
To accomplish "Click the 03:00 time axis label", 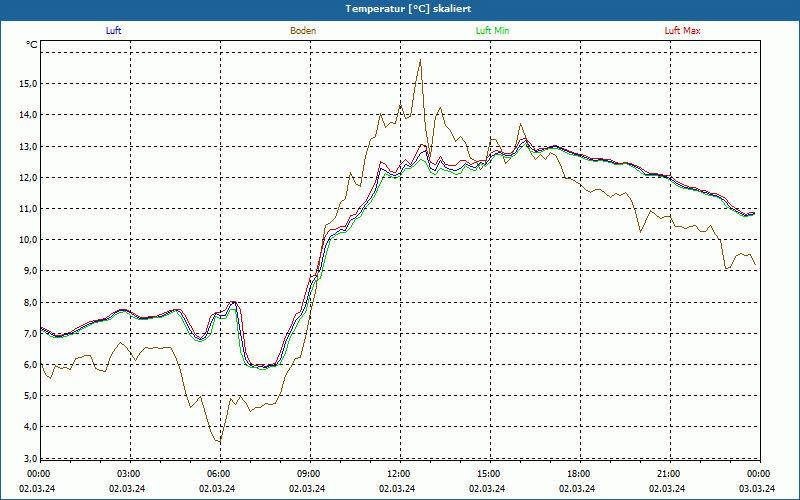I will point(130,474).
